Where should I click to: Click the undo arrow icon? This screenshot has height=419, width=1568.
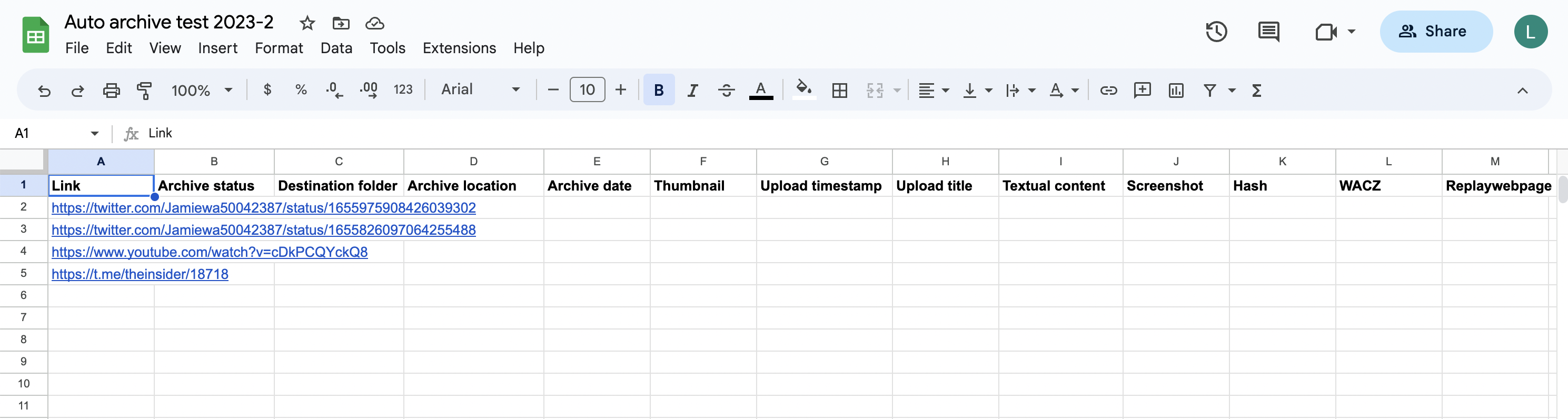point(44,91)
